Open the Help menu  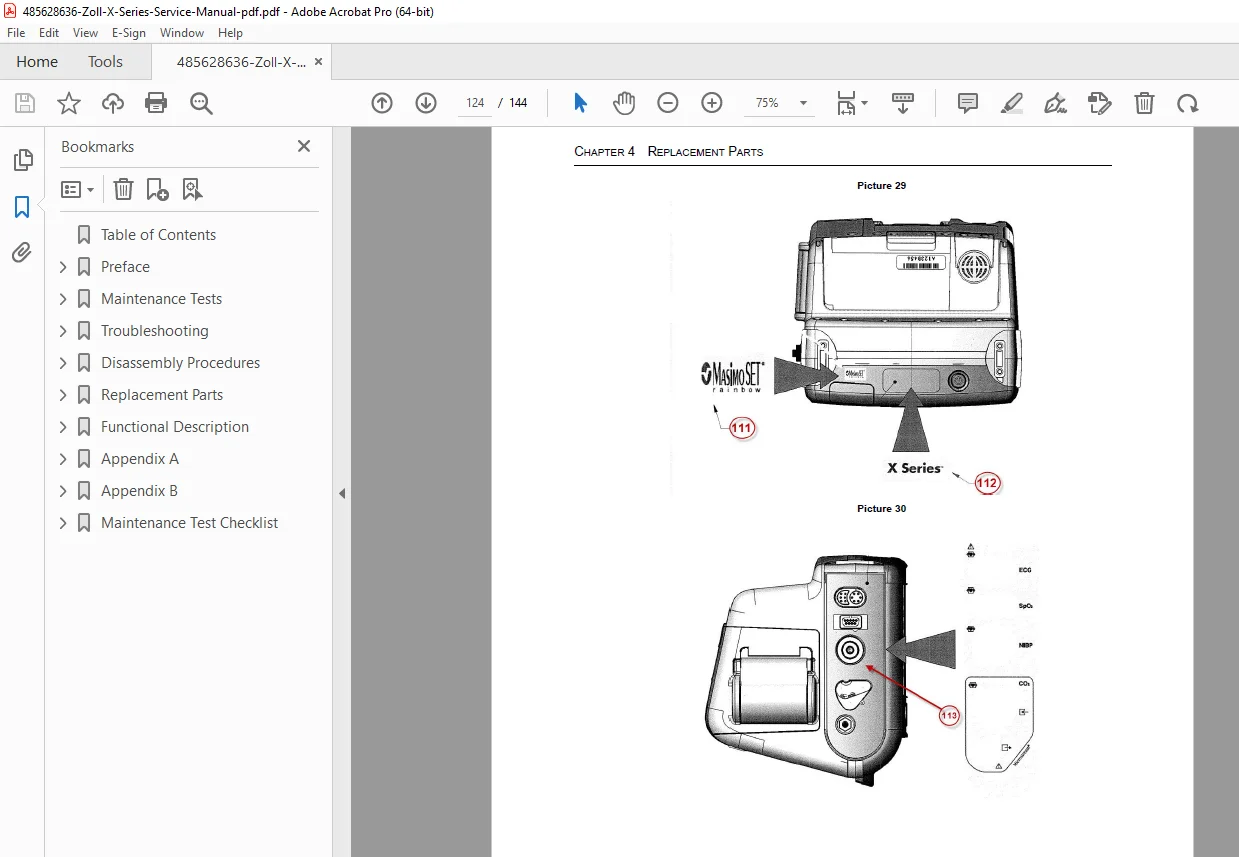pyautogui.click(x=231, y=33)
